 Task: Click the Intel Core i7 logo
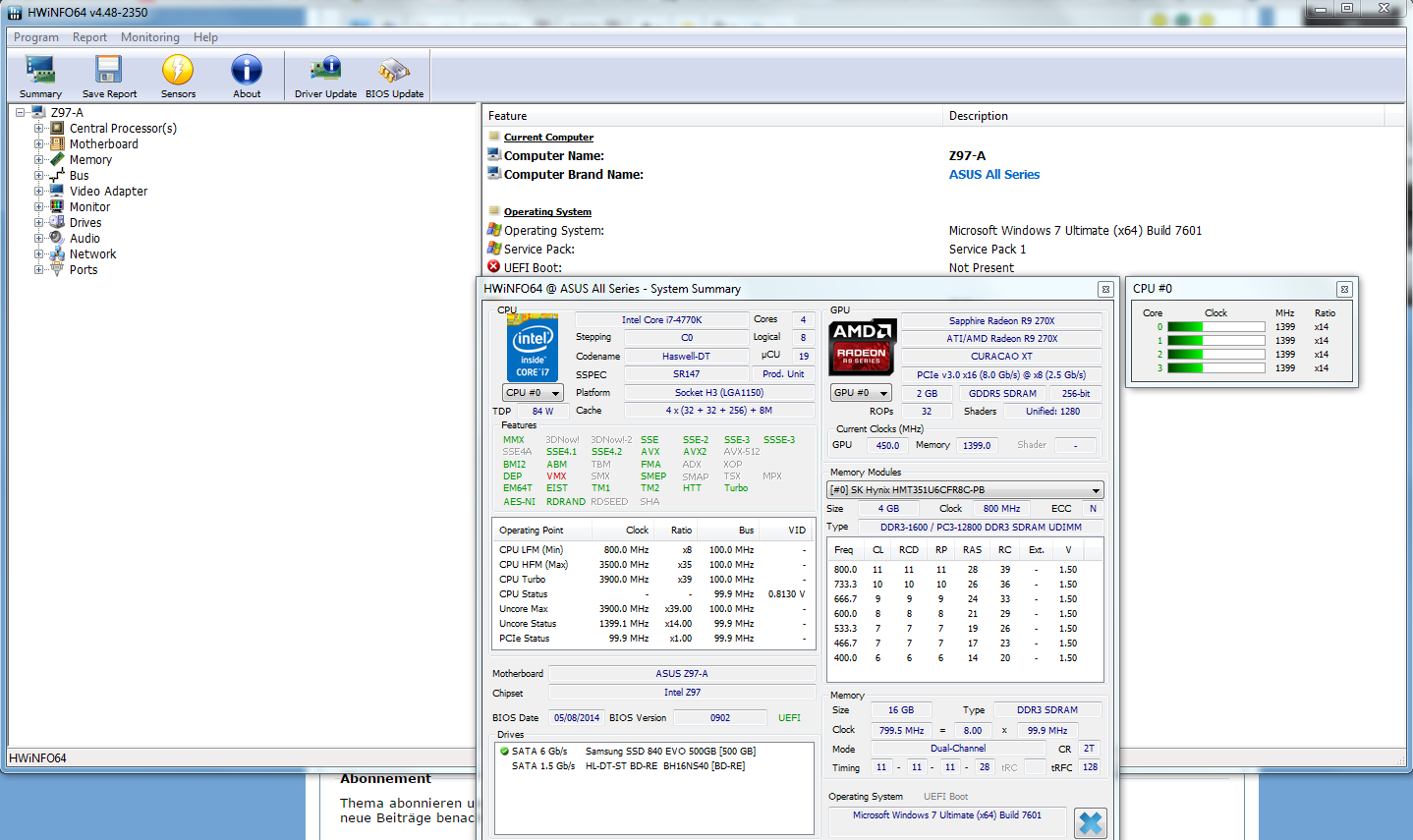coord(532,348)
